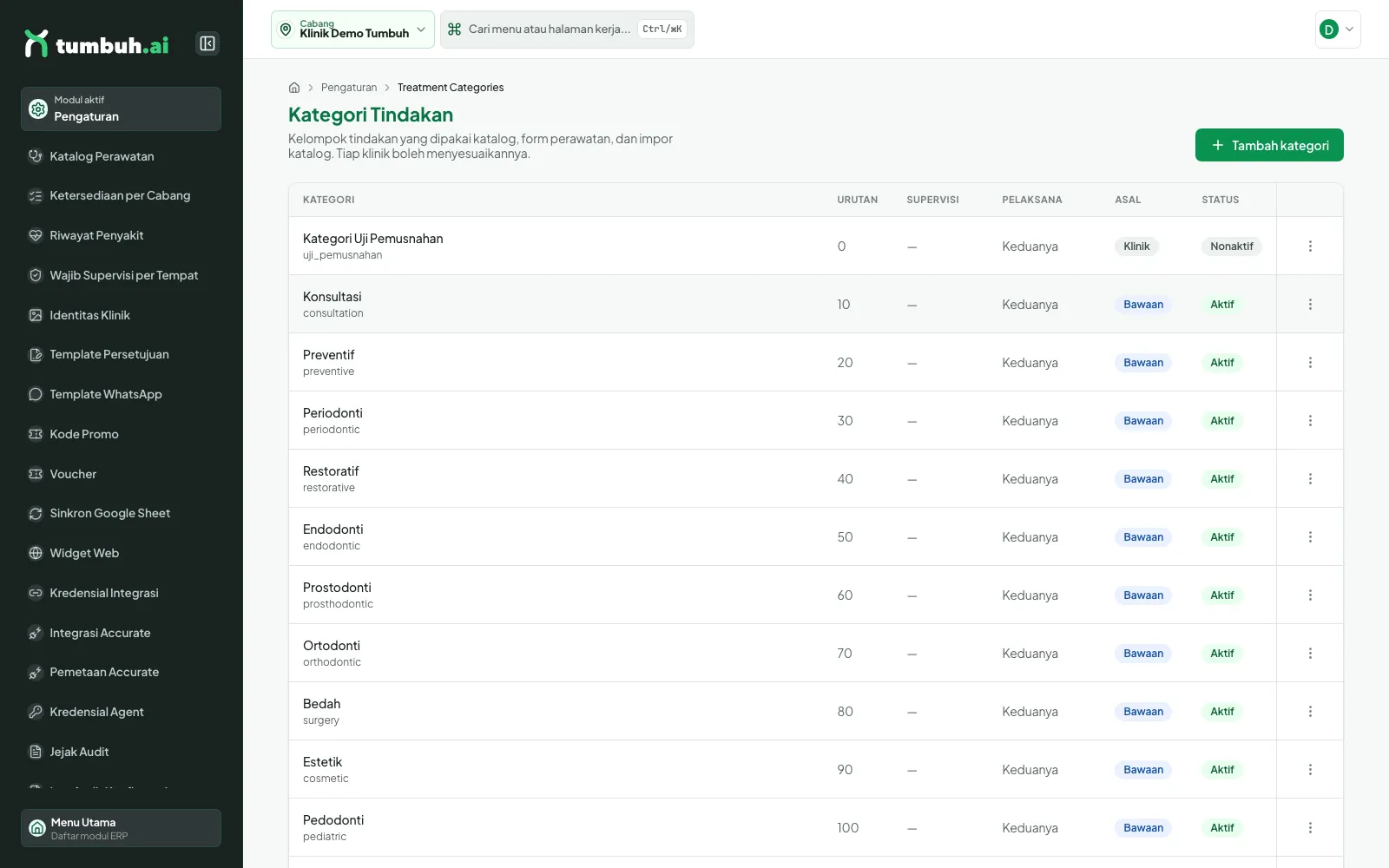Open actions menu for Estetik row
This screenshot has width=1389, height=868.
click(x=1310, y=770)
